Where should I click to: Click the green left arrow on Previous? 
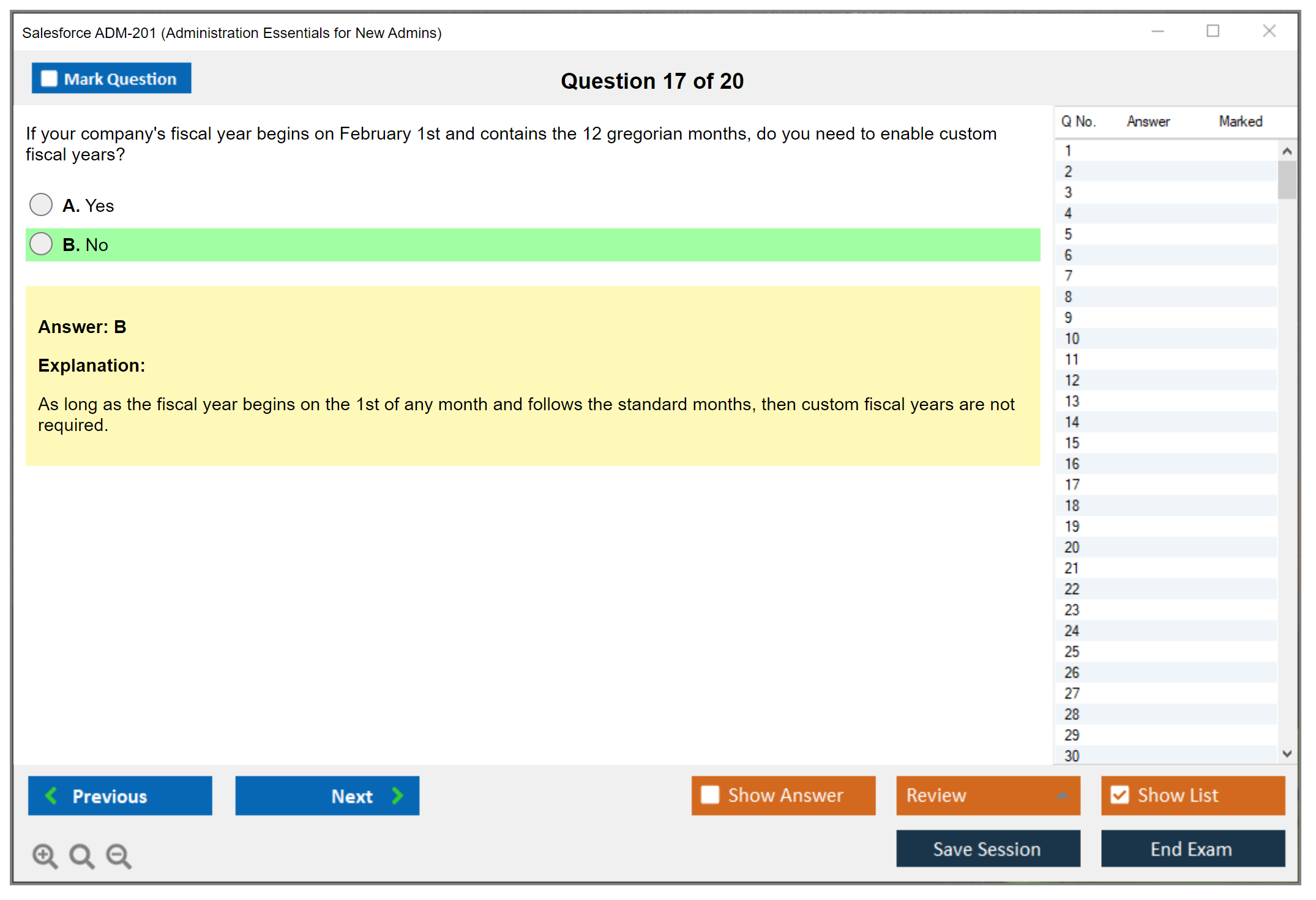[51, 795]
